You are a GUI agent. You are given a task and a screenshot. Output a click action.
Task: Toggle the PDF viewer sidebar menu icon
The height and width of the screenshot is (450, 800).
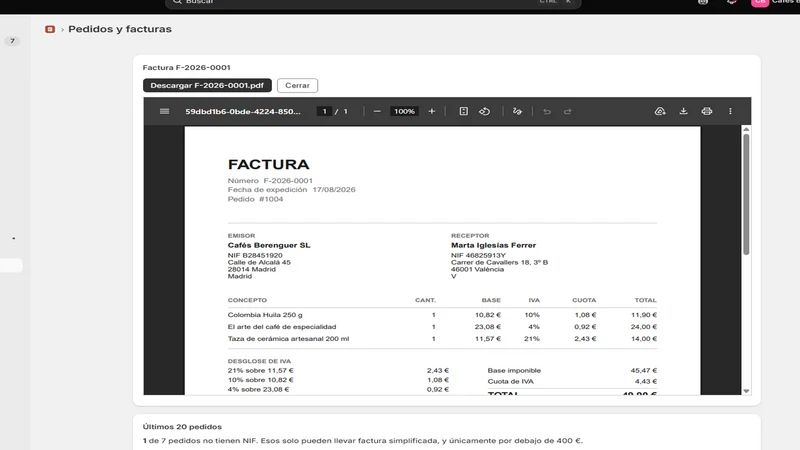coord(164,111)
